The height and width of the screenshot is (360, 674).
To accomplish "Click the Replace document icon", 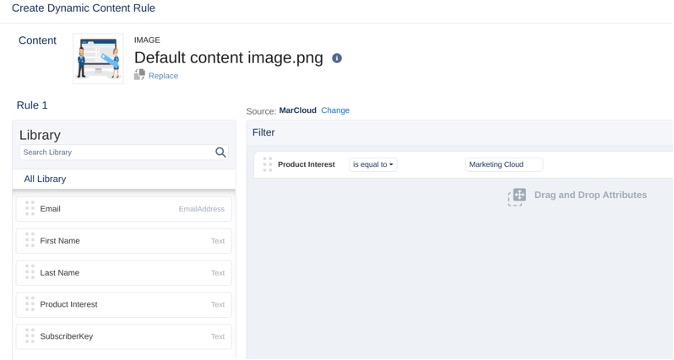I will pyautogui.click(x=139, y=74).
